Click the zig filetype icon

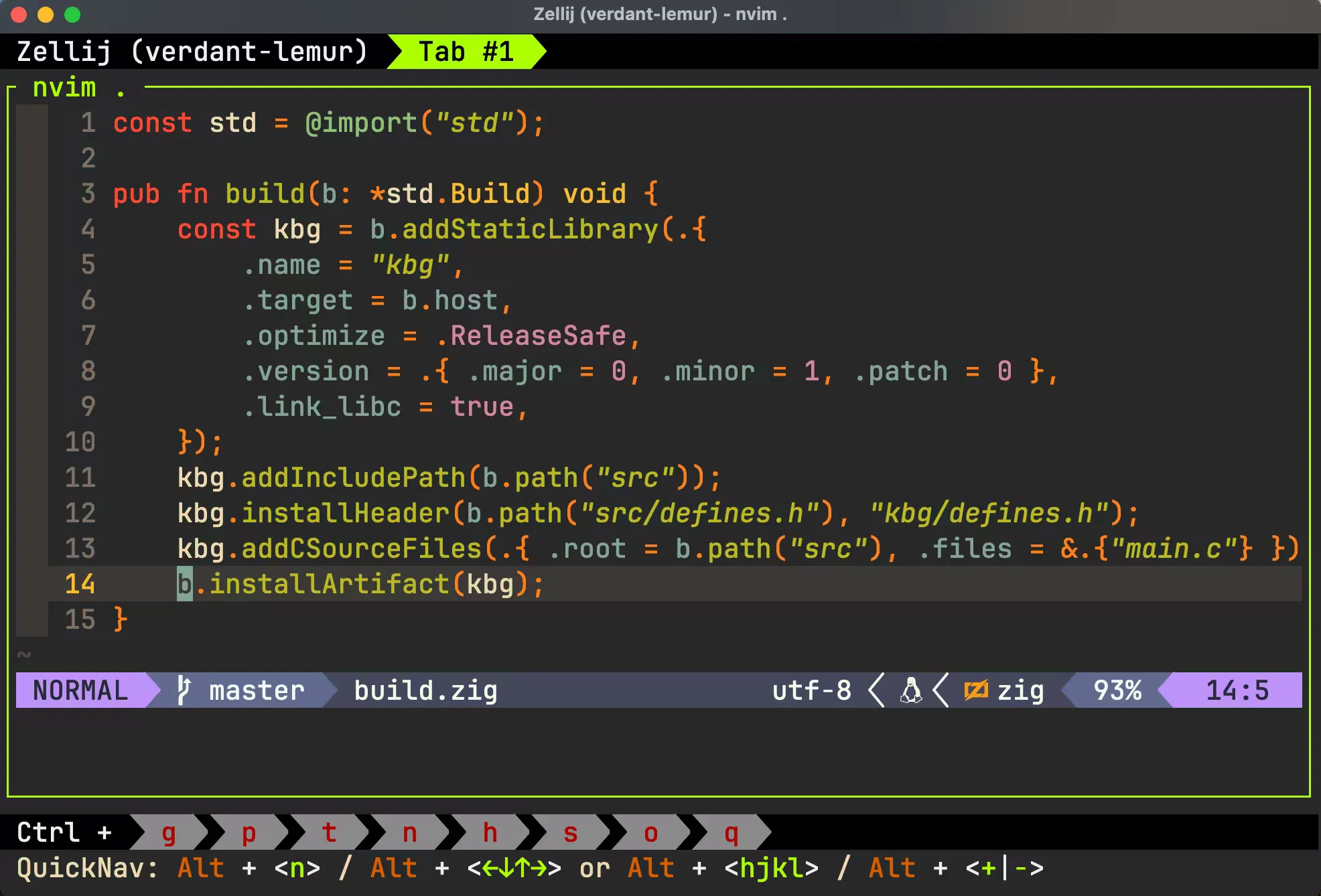[x=976, y=690]
